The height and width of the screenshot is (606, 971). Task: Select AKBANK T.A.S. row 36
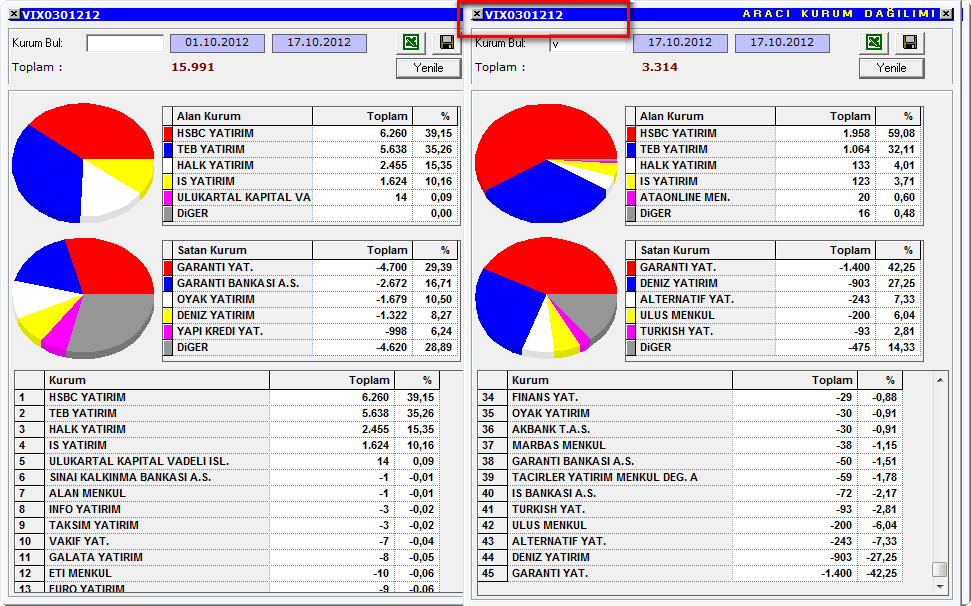[690, 429]
